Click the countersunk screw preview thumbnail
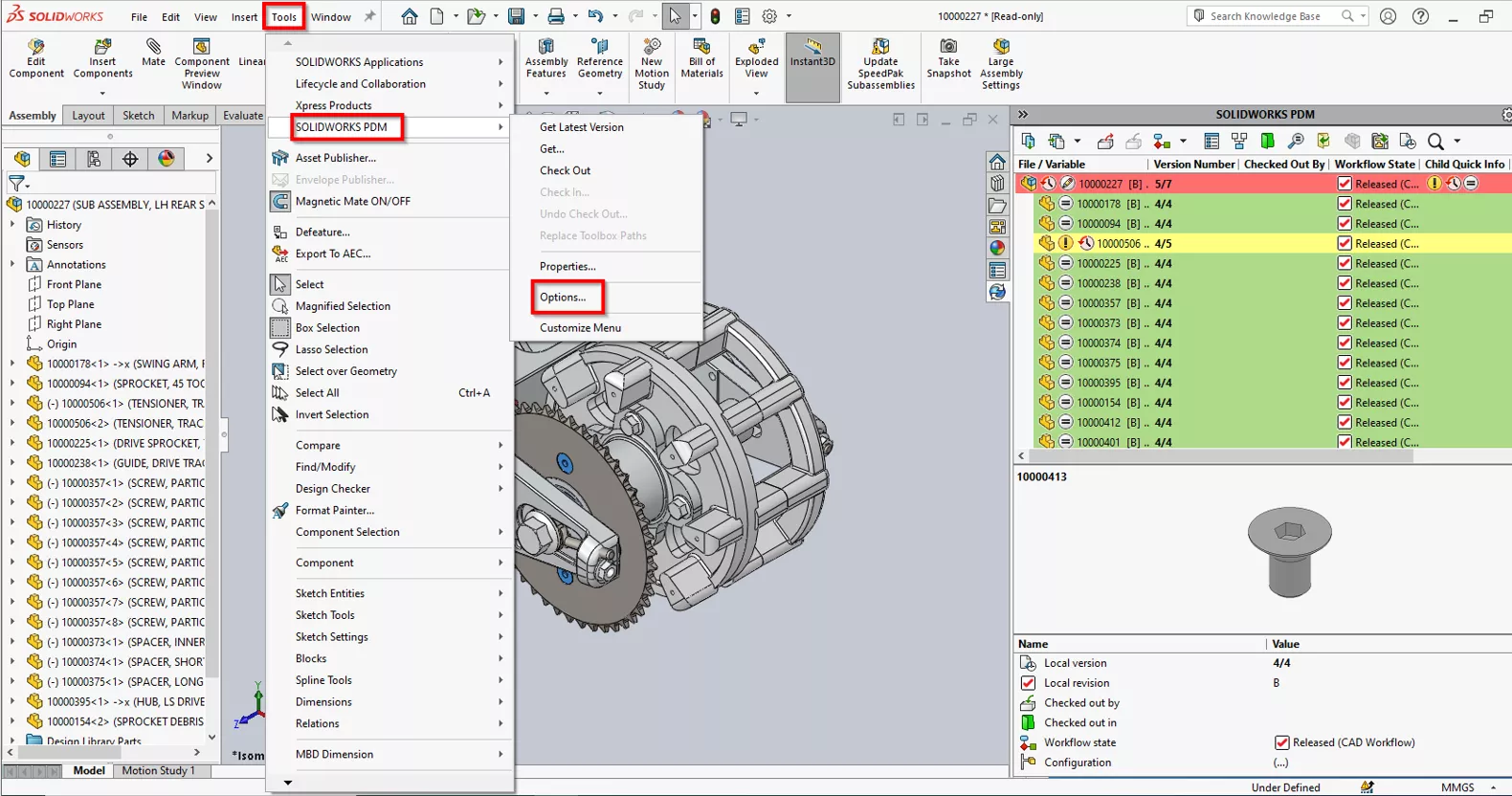 [x=1289, y=552]
